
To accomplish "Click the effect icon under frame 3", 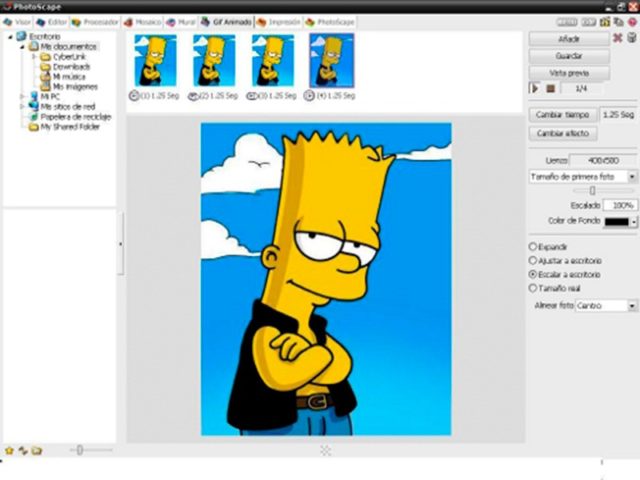I will pyautogui.click(x=251, y=96).
